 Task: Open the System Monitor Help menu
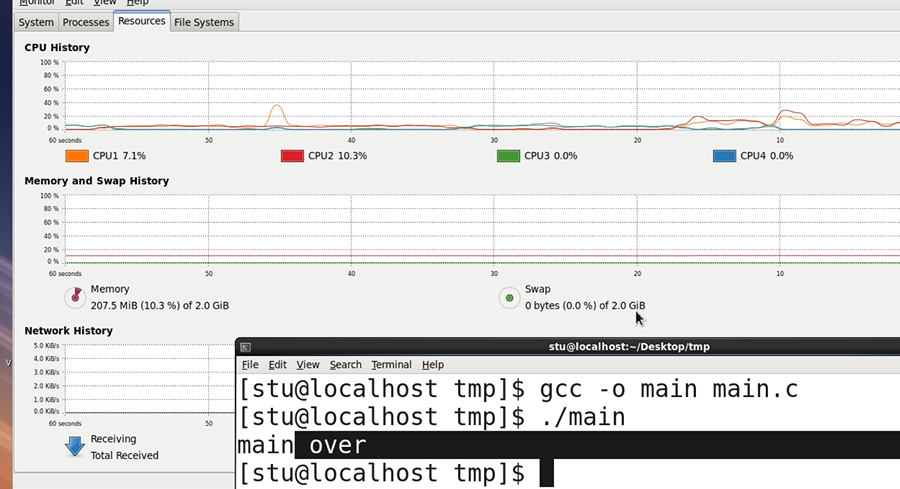[137, 3]
